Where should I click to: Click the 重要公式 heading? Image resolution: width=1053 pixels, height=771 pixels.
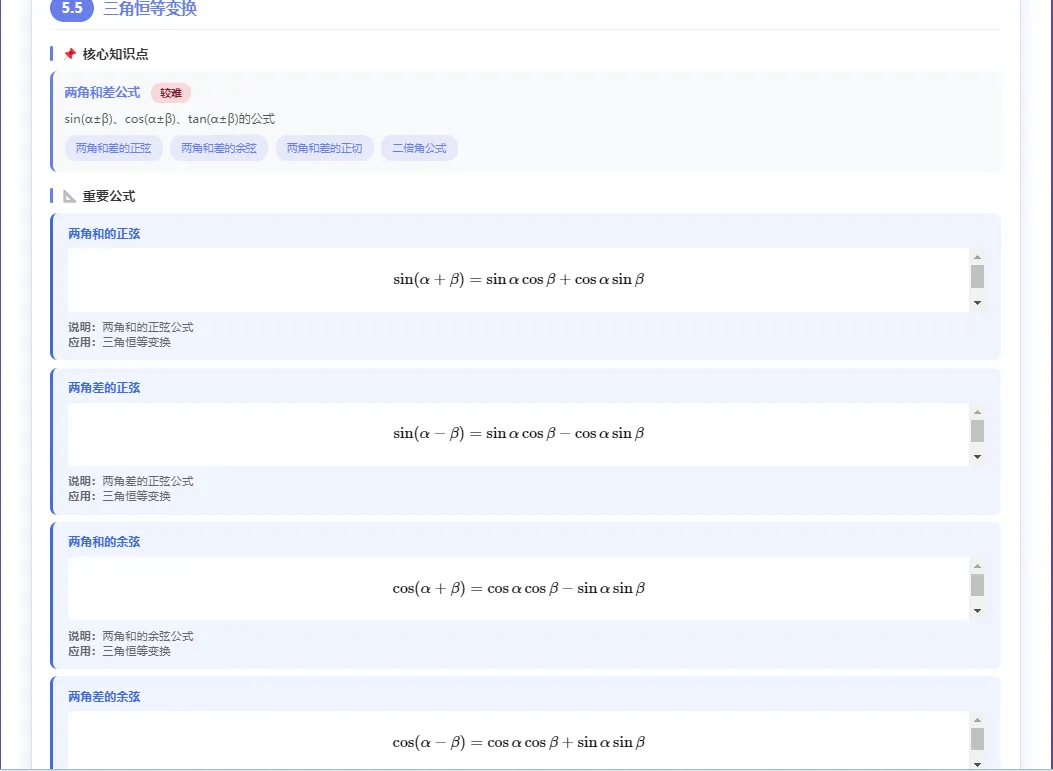109,196
